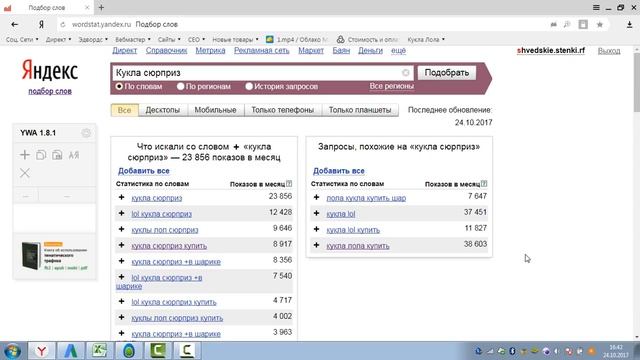Click the 'Подобрать' button
This screenshot has height=360, width=640.
point(447,73)
